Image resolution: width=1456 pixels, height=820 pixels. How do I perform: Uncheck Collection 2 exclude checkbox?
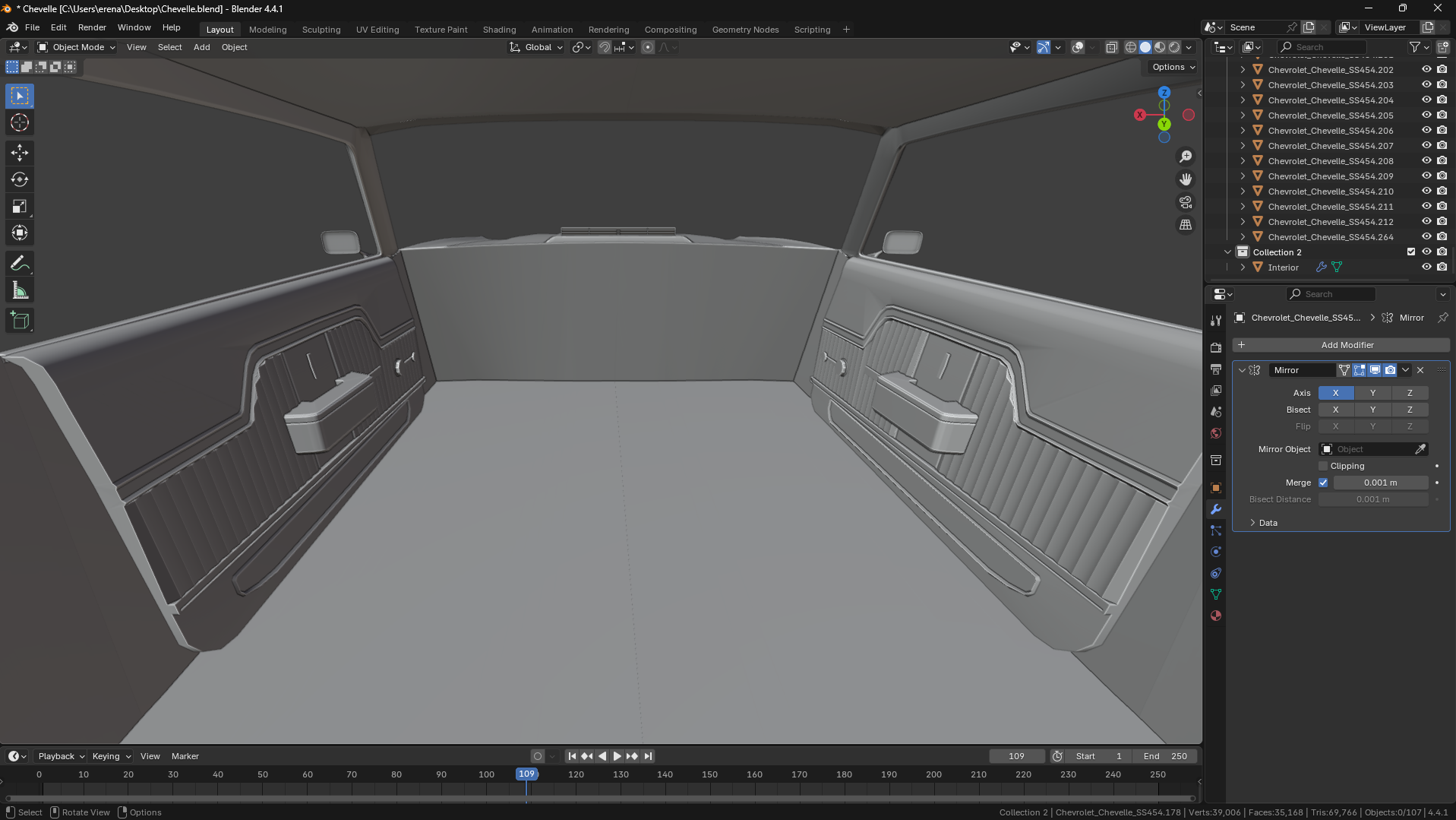pos(1411,252)
